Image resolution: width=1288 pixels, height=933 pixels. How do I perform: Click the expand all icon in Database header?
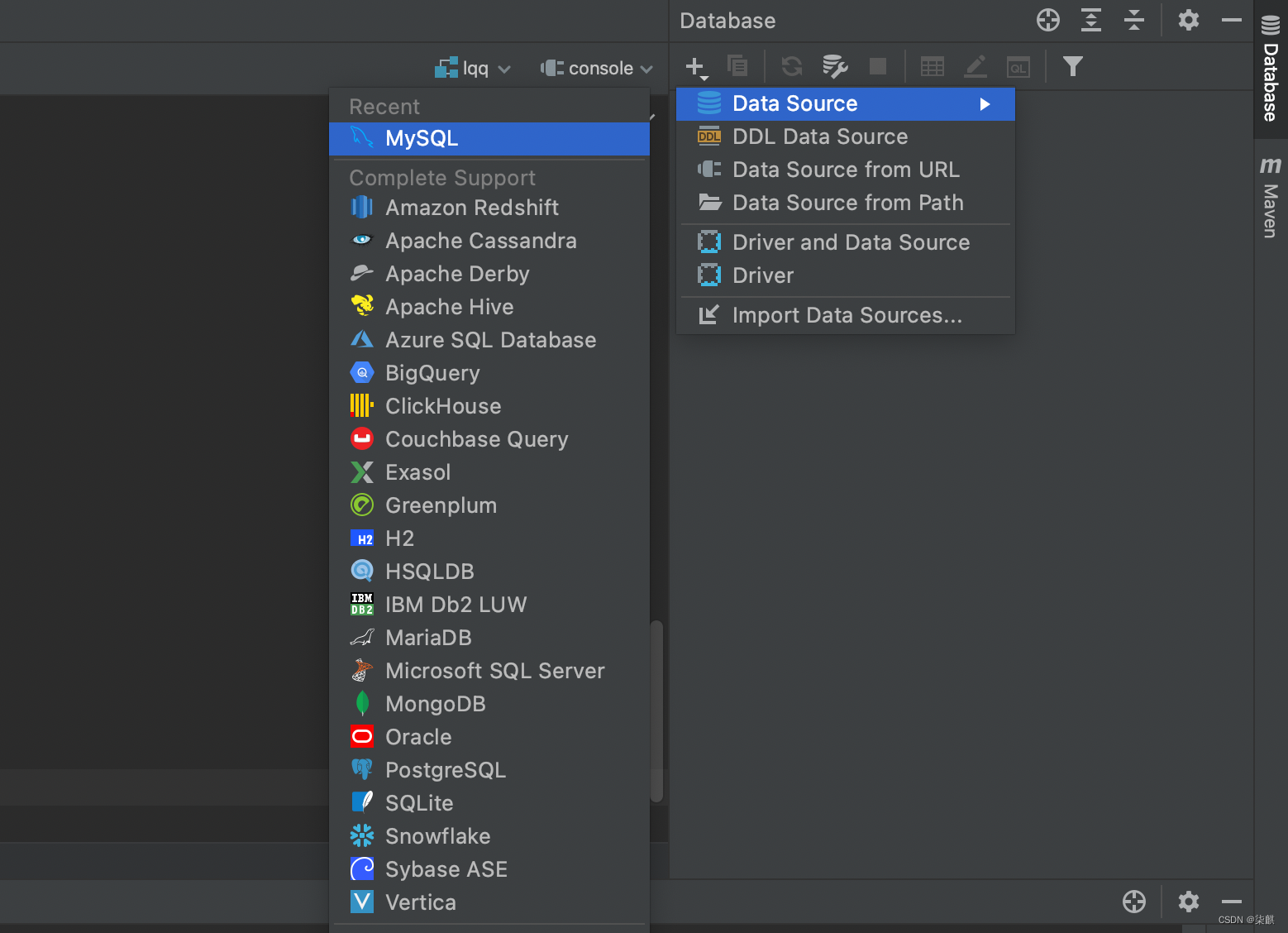[1091, 20]
